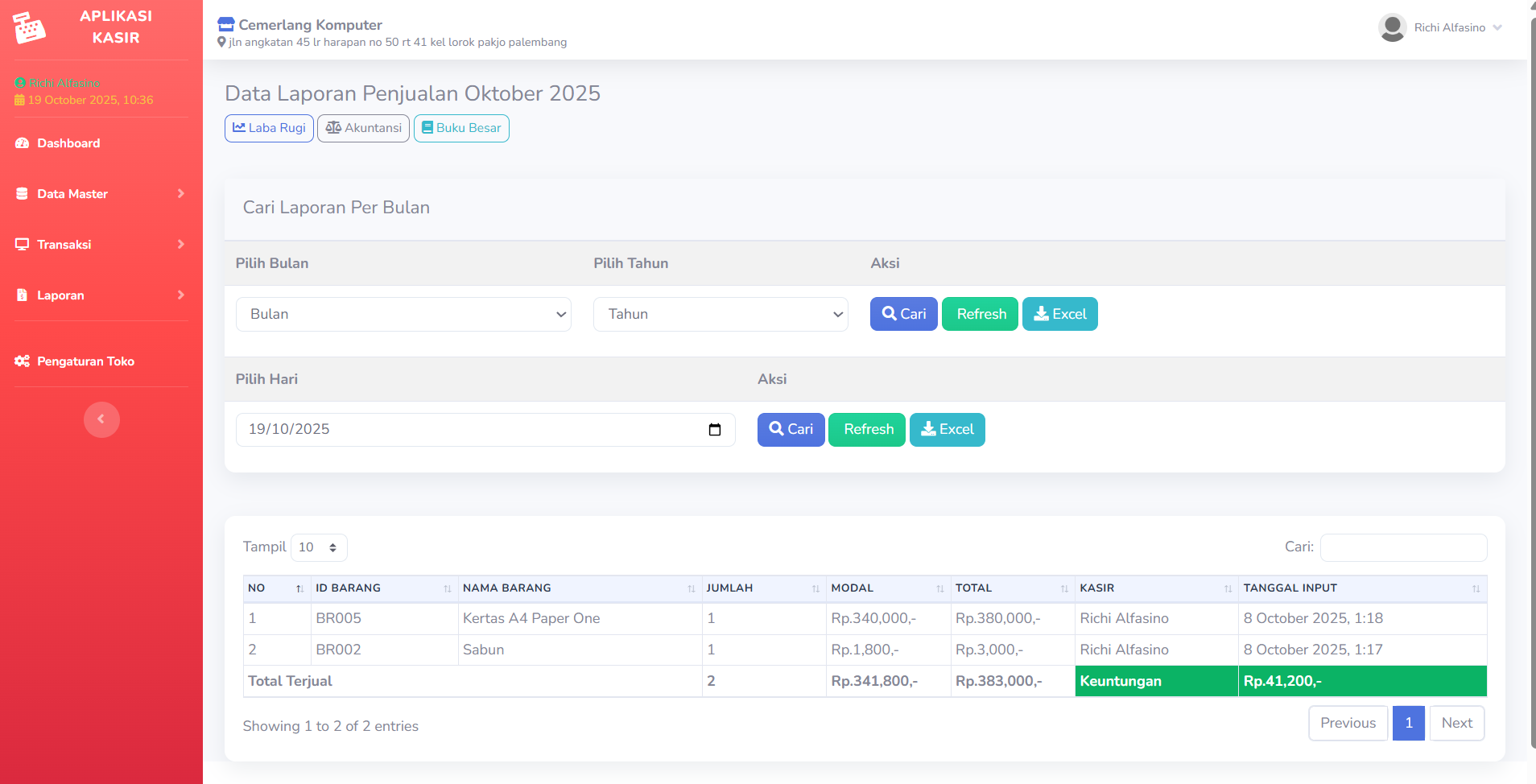Sort by Tanggal Input column arrows

(x=1476, y=588)
